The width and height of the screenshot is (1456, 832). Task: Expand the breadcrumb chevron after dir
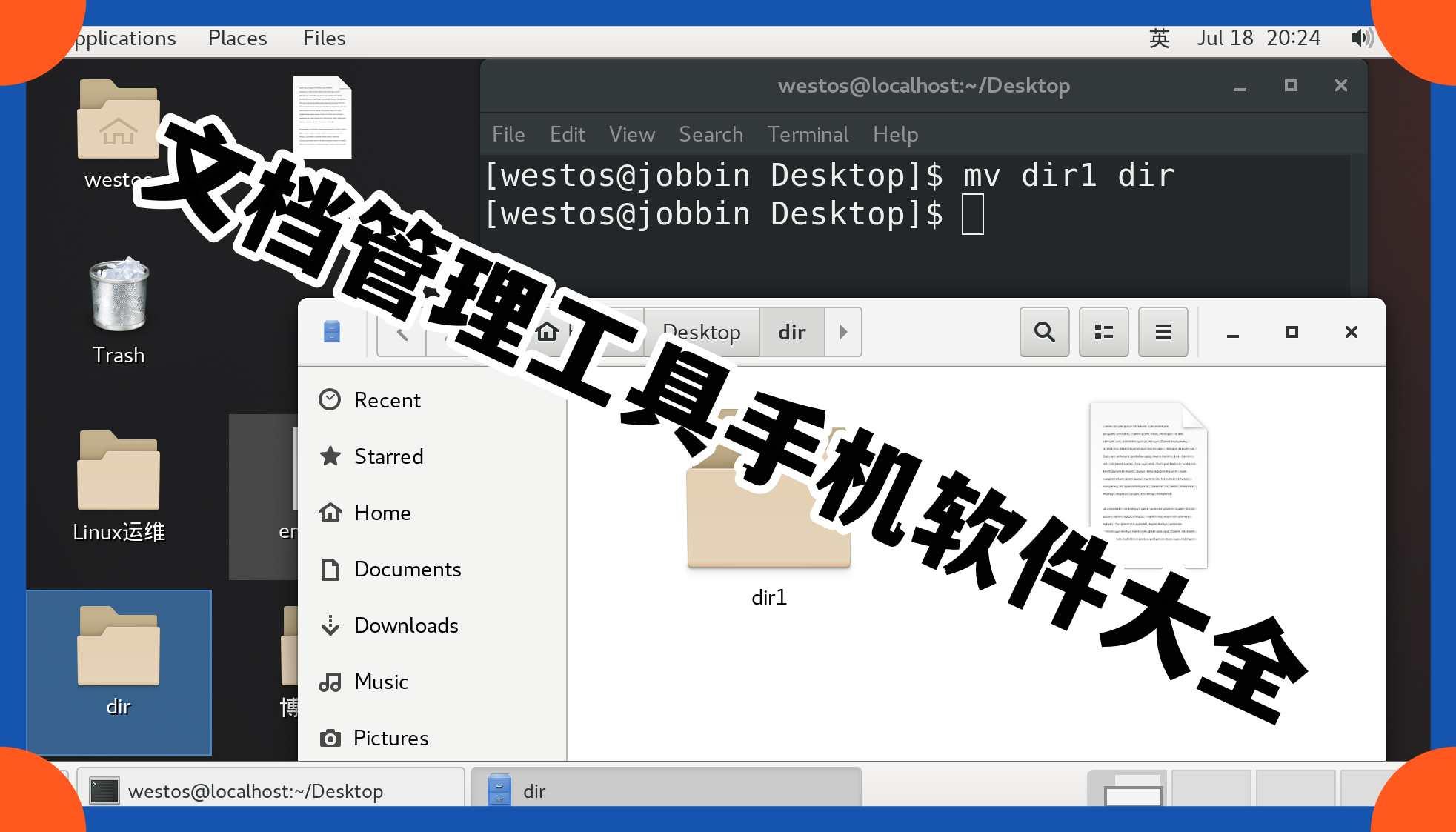point(844,332)
